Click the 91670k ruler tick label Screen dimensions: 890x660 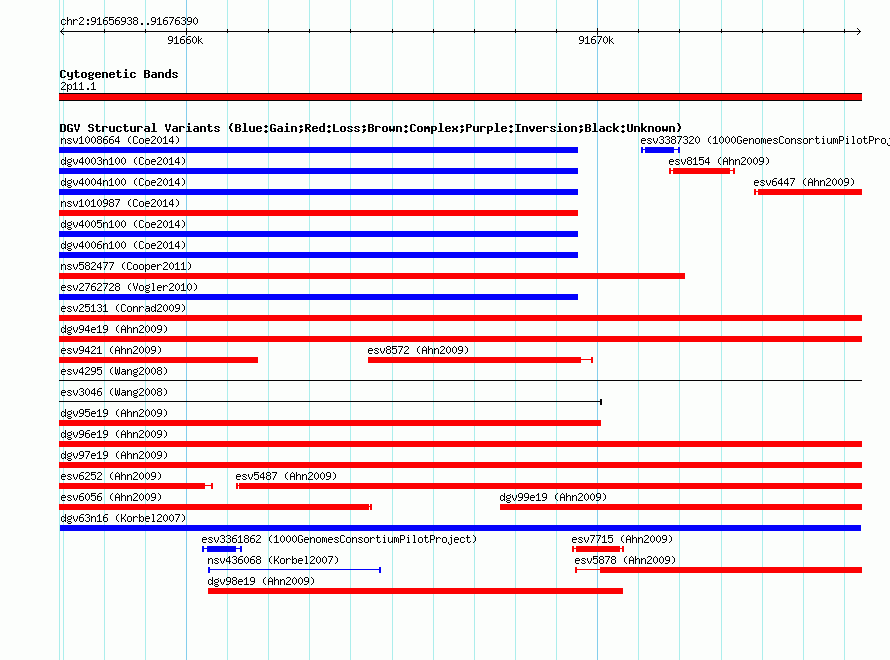pyautogui.click(x=596, y=40)
